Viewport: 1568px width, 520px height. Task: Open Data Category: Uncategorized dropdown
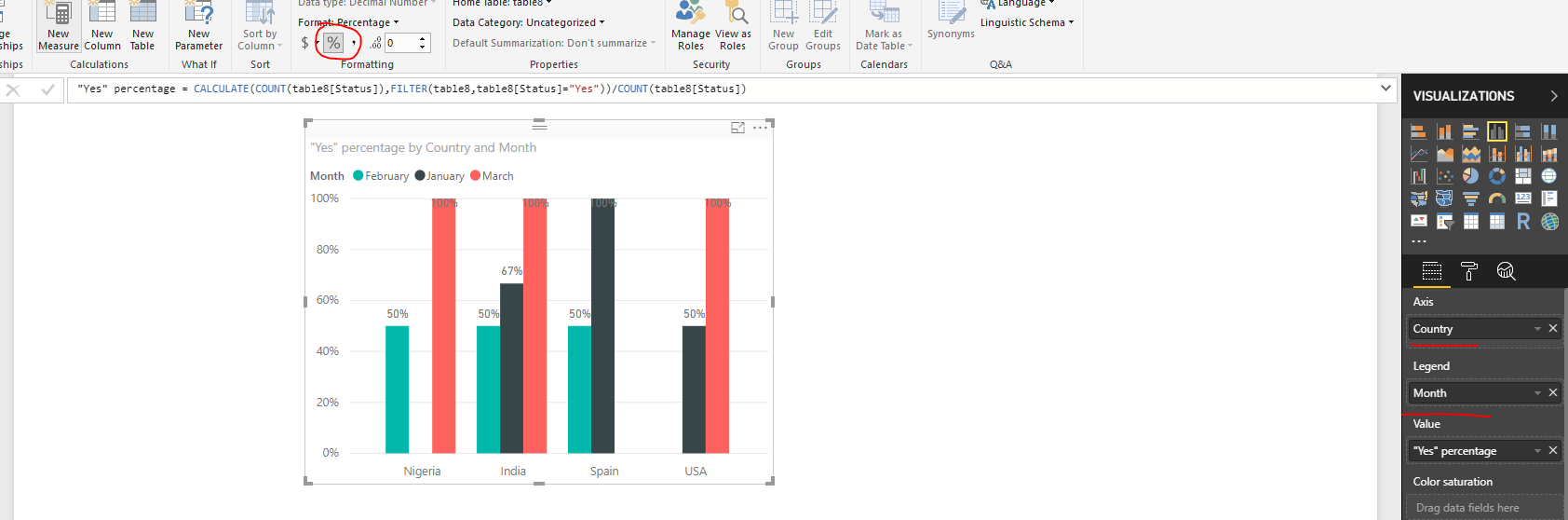(x=528, y=22)
